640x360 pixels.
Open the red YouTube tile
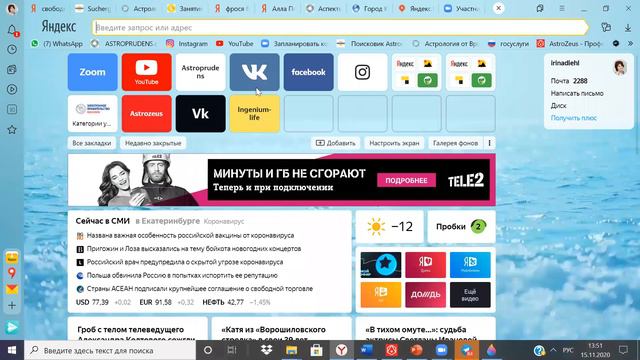[147, 72]
